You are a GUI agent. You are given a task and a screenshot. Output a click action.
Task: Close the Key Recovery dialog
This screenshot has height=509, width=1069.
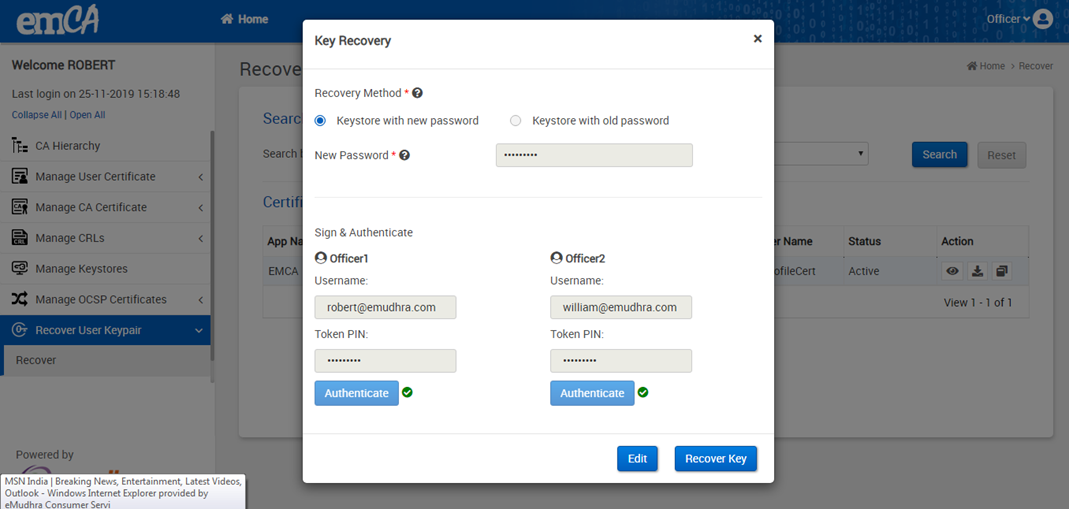(757, 39)
